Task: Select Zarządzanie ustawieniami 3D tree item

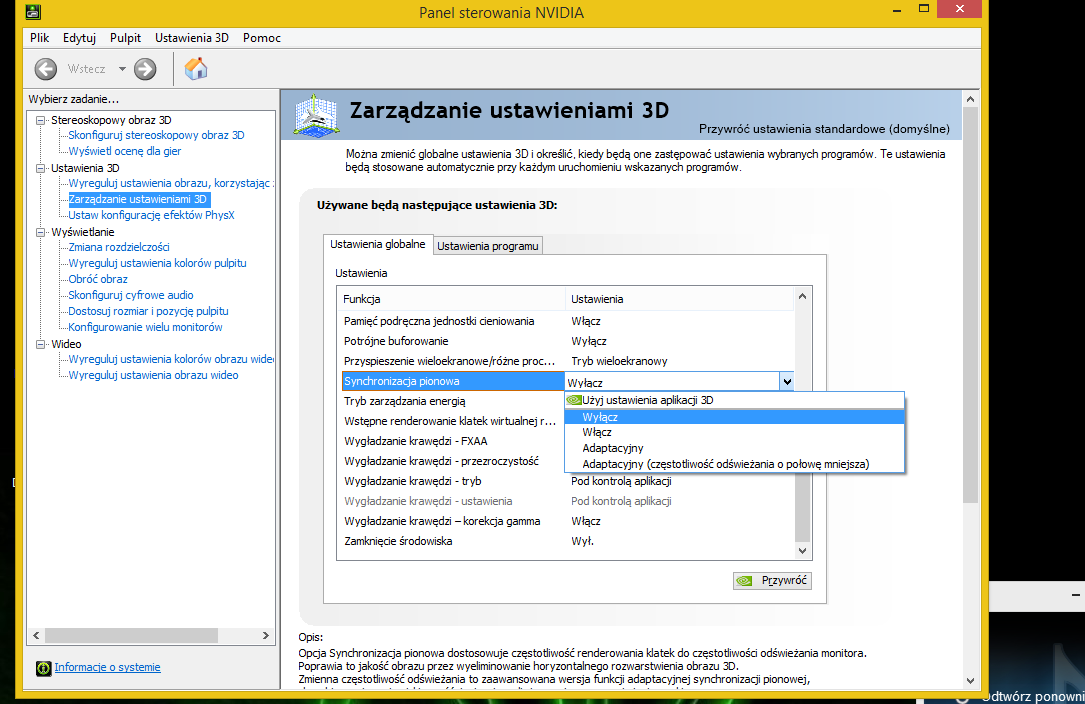Action: click(138, 199)
